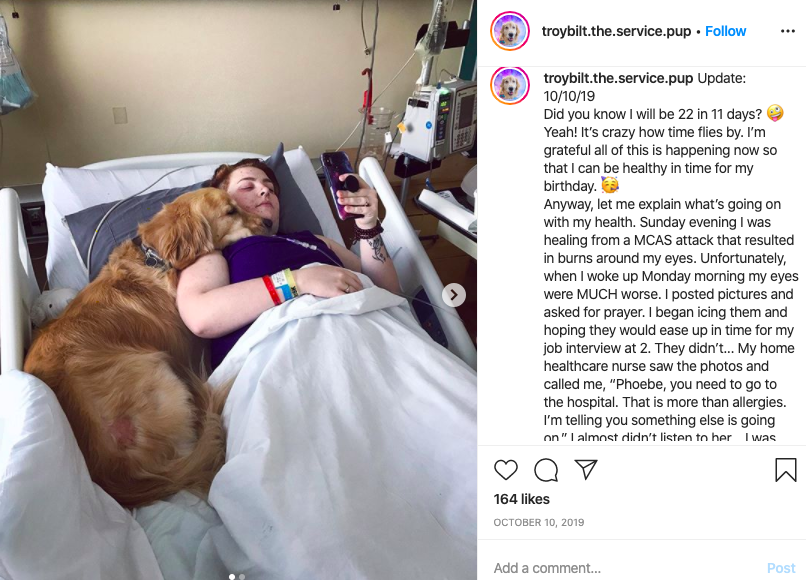Submit comment with the Post button

pos(781,568)
